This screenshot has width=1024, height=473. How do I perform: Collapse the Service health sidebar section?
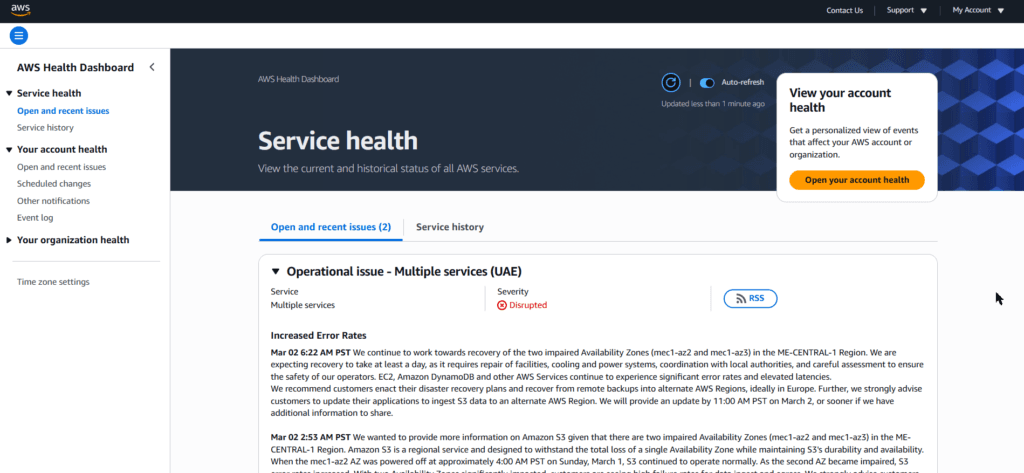pyautogui.click(x=9, y=93)
